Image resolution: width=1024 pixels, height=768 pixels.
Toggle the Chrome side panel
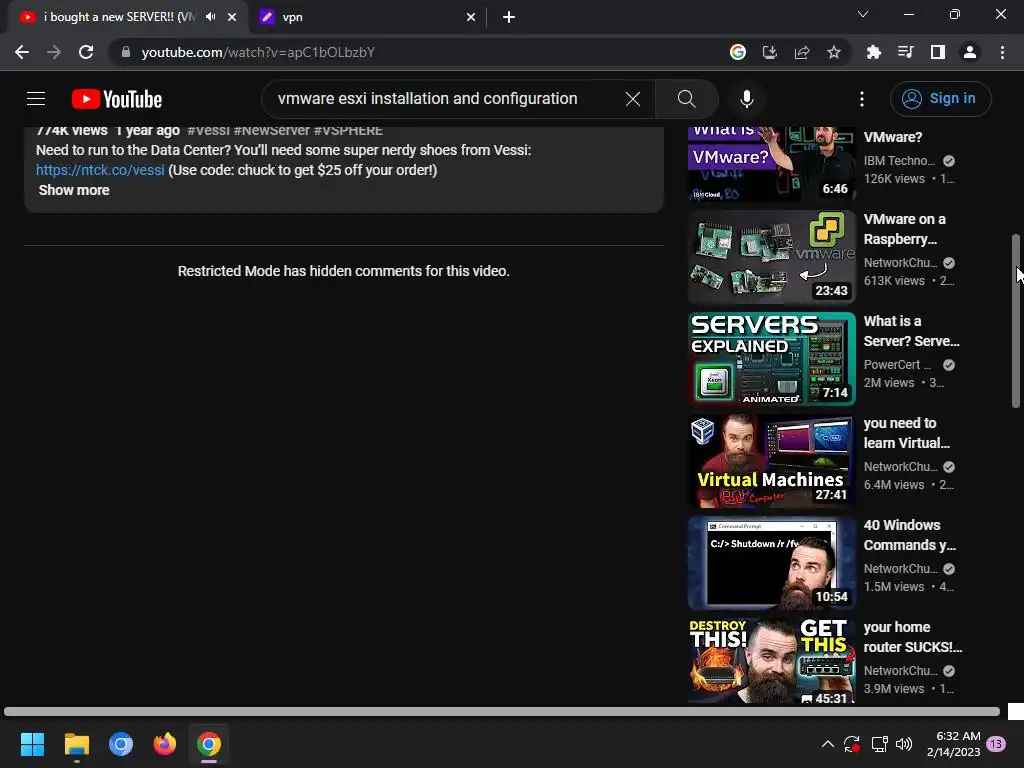click(937, 52)
